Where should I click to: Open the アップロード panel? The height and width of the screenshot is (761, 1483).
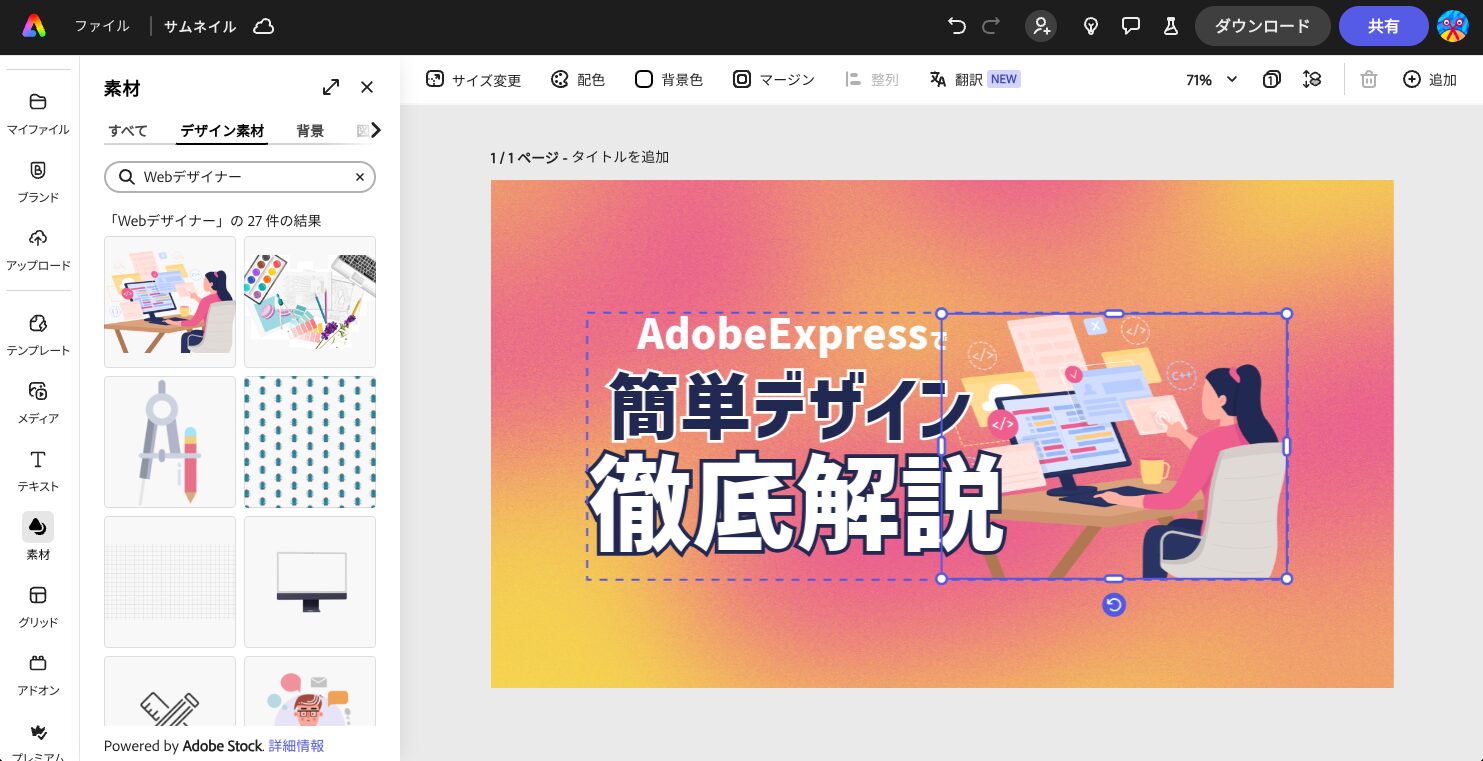(x=38, y=247)
